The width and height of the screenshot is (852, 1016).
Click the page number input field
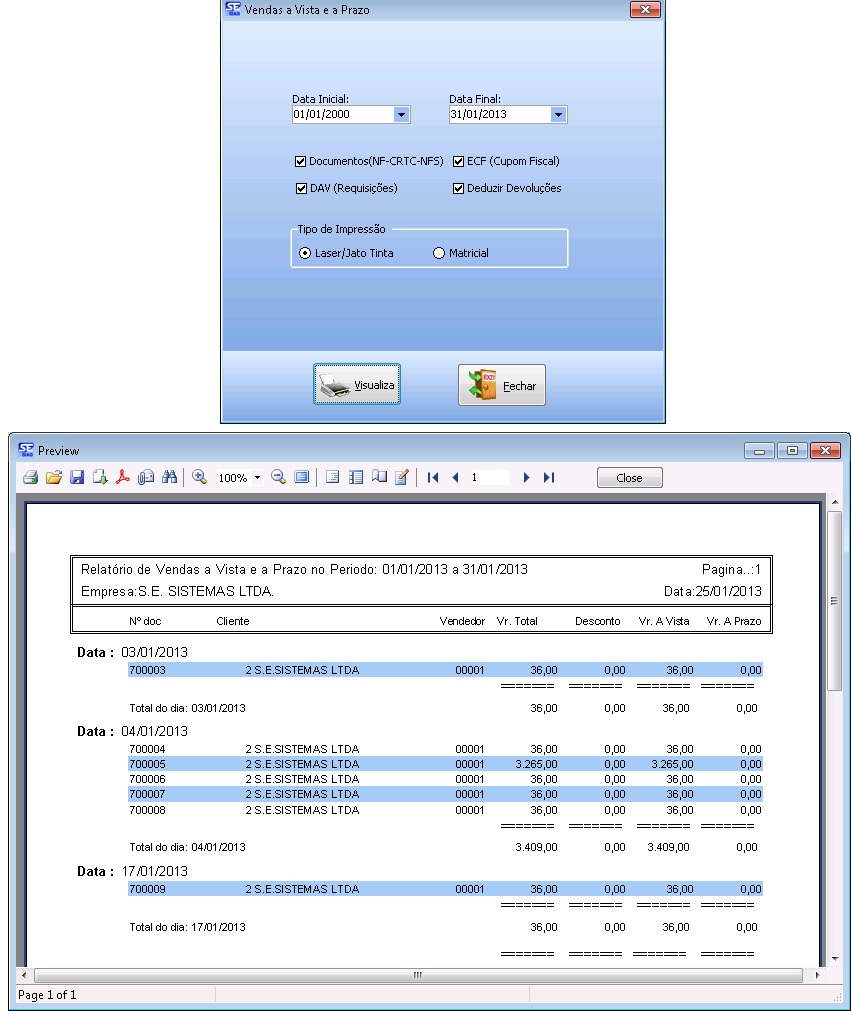point(488,478)
